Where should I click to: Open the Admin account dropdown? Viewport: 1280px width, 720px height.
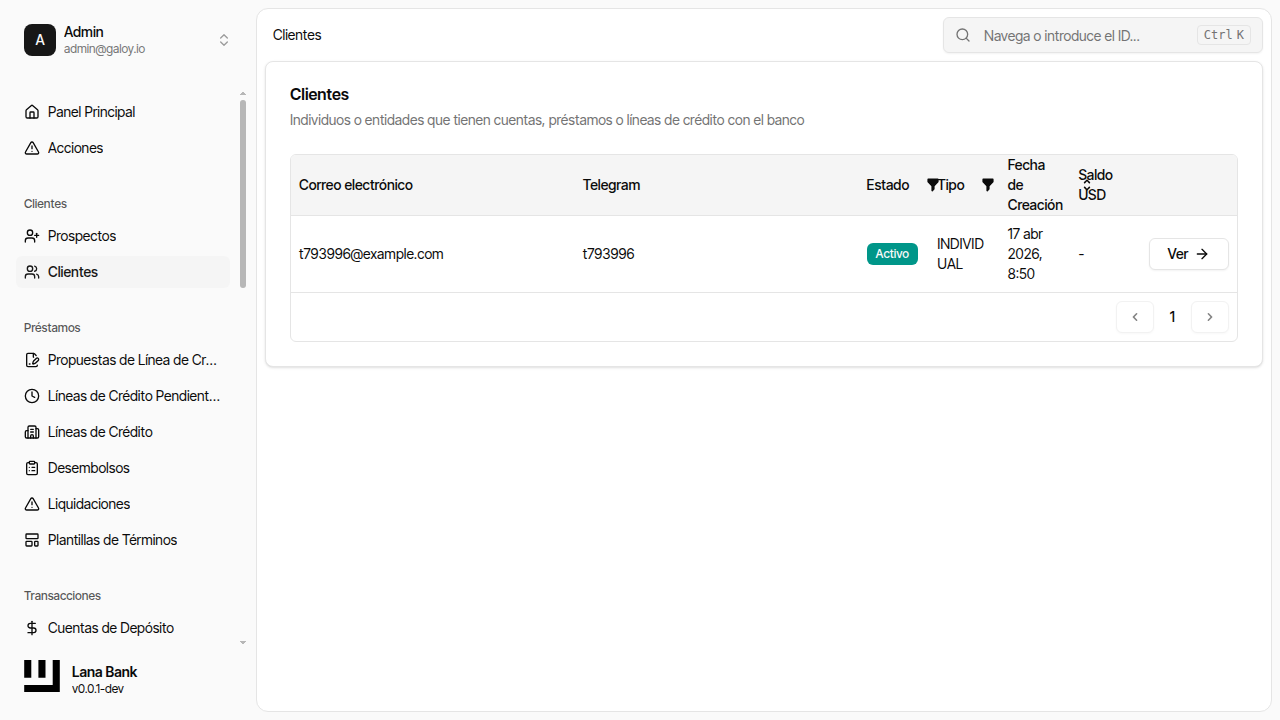point(224,40)
